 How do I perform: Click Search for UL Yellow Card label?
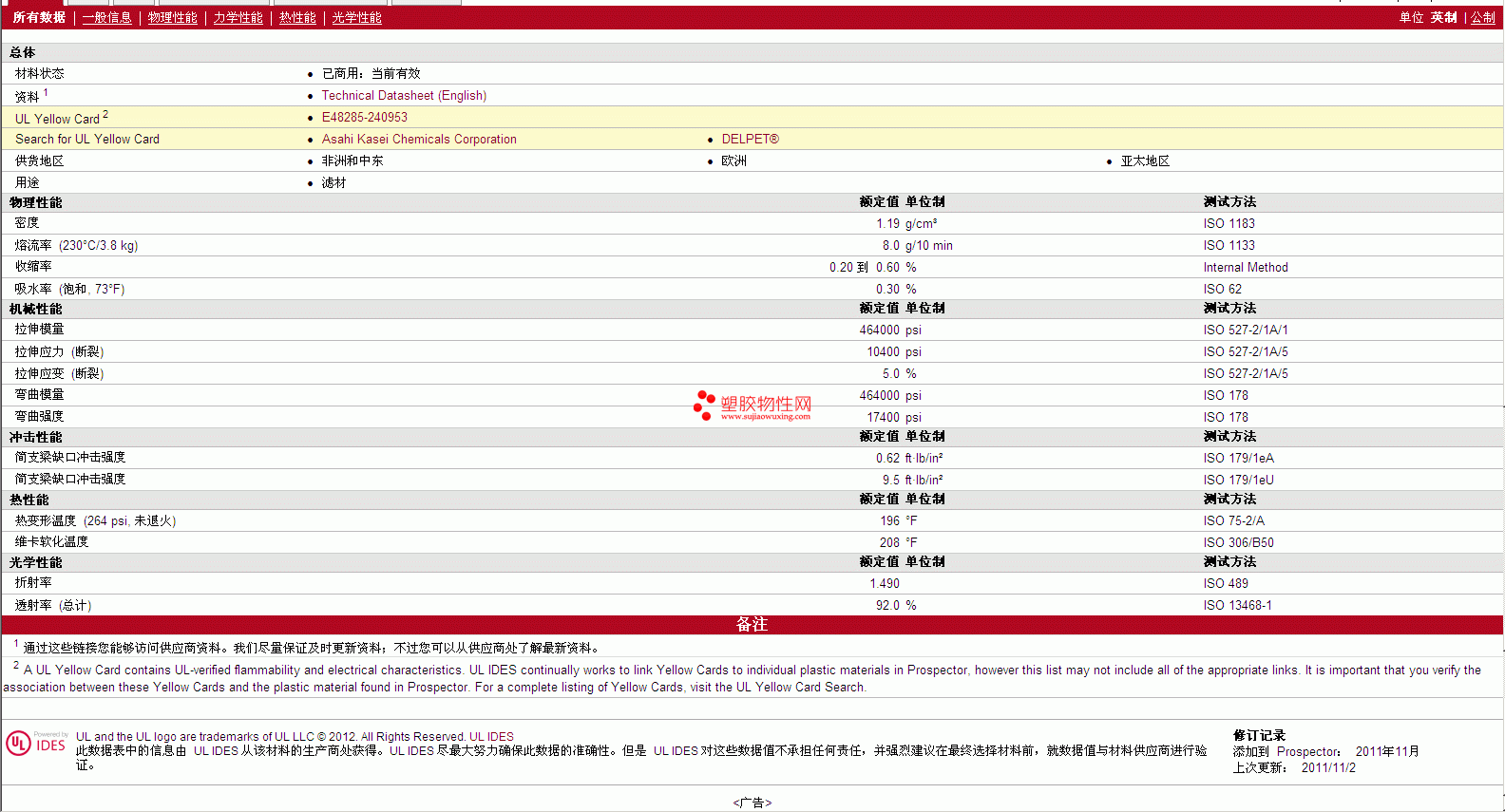point(87,140)
